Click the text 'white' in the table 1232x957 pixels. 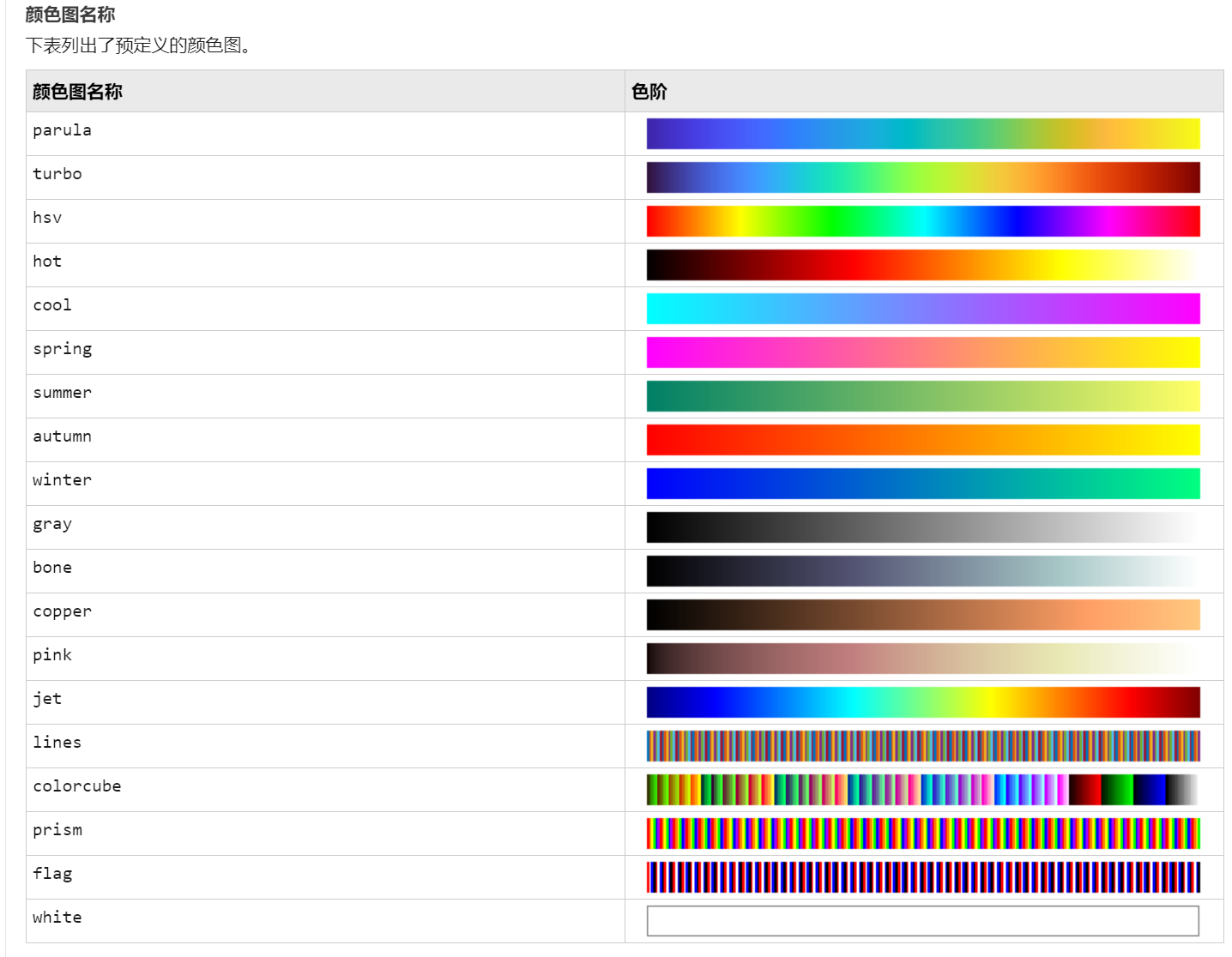pyautogui.click(x=57, y=918)
